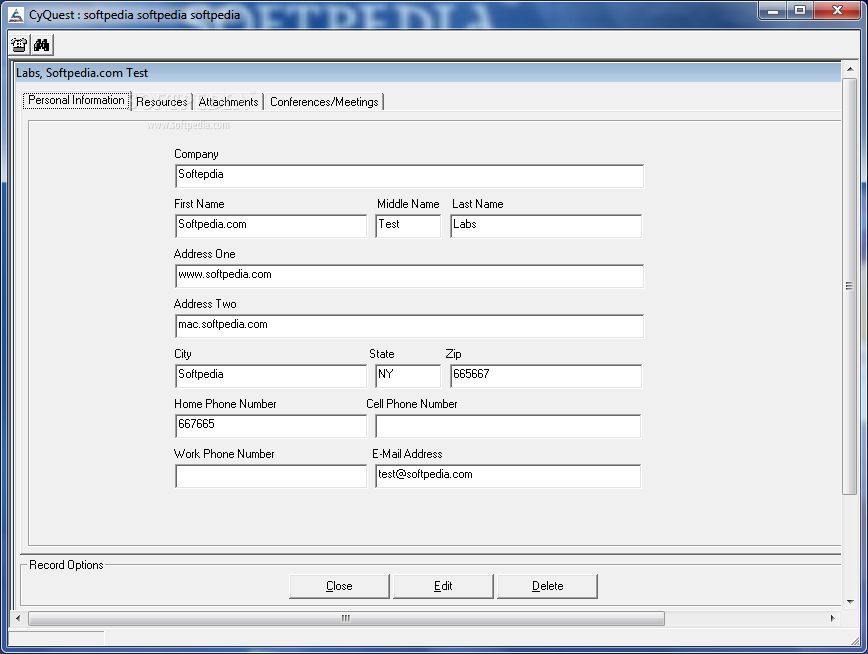The width and height of the screenshot is (868, 654).
Task: Click the Delete record button
Action: 547,586
